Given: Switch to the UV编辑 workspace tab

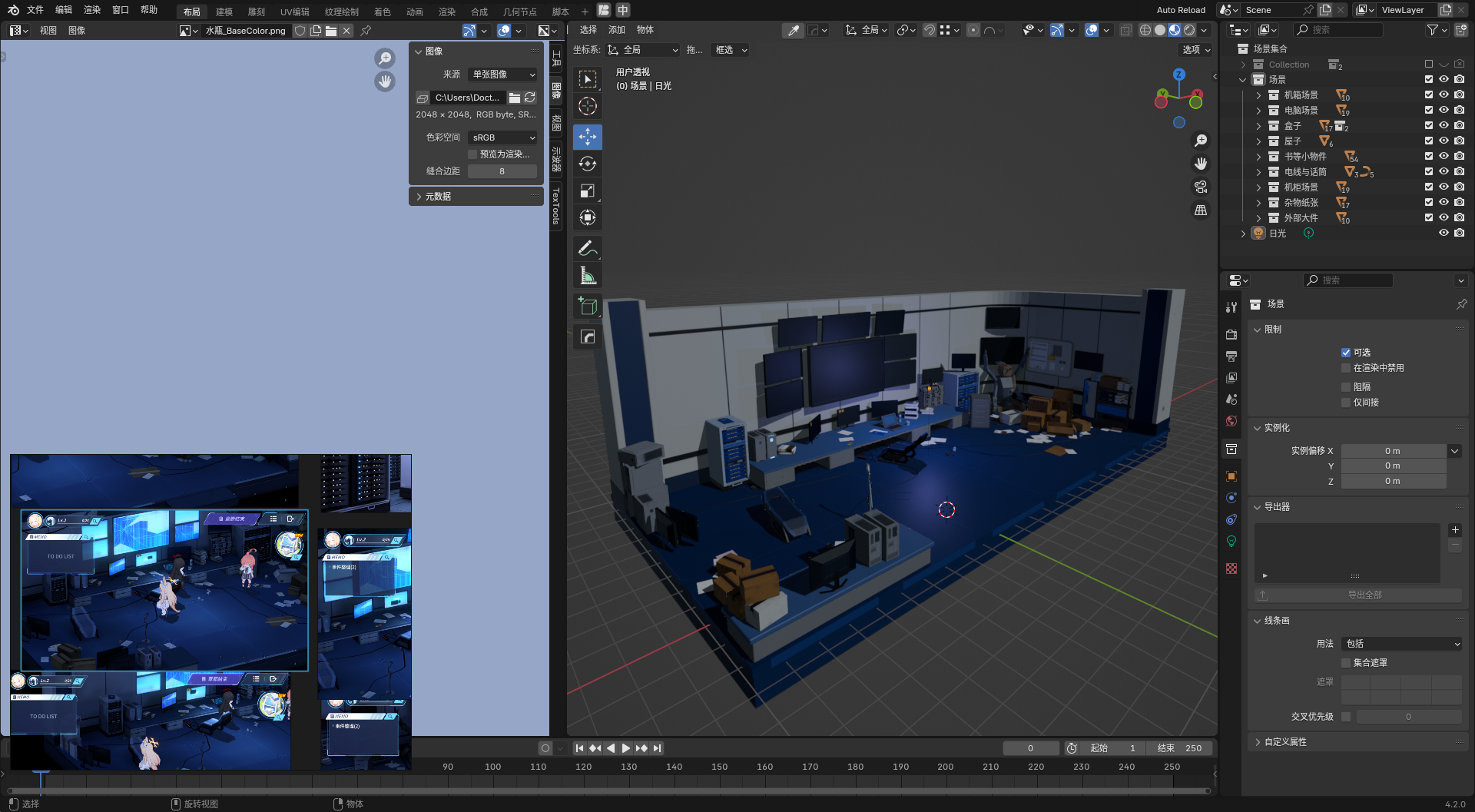Looking at the screenshot, I should 294,12.
